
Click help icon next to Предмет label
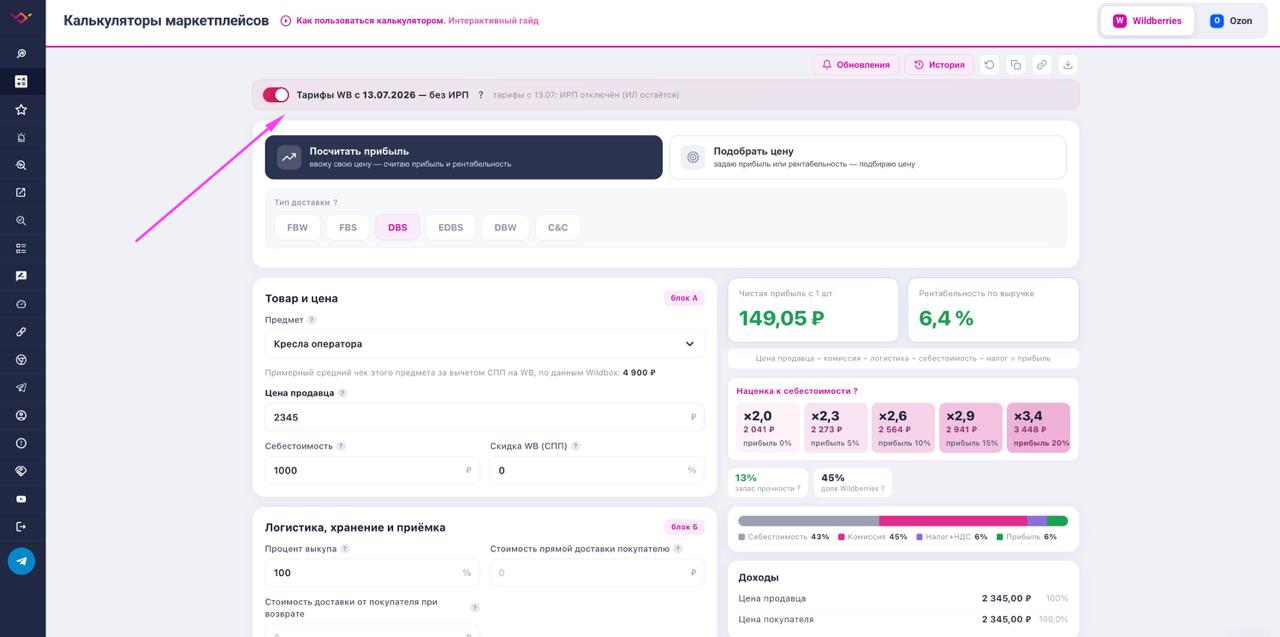click(x=312, y=320)
